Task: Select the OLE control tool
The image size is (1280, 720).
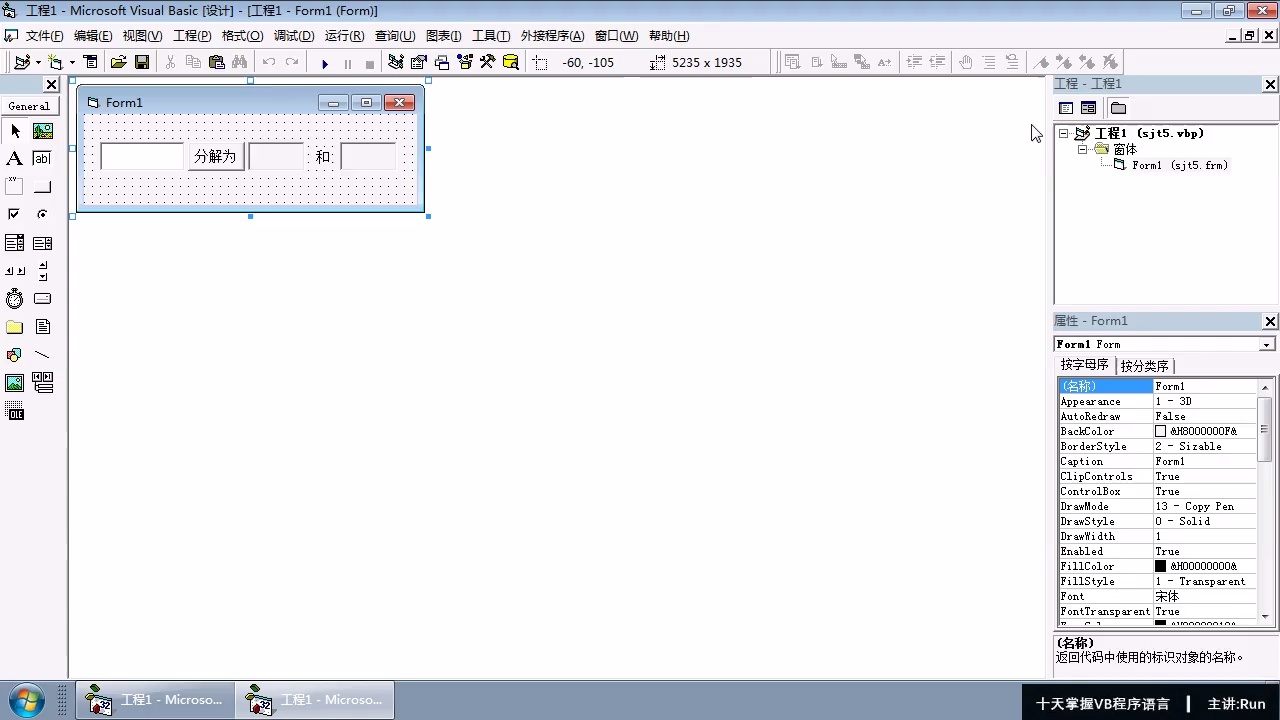Action: point(14,411)
